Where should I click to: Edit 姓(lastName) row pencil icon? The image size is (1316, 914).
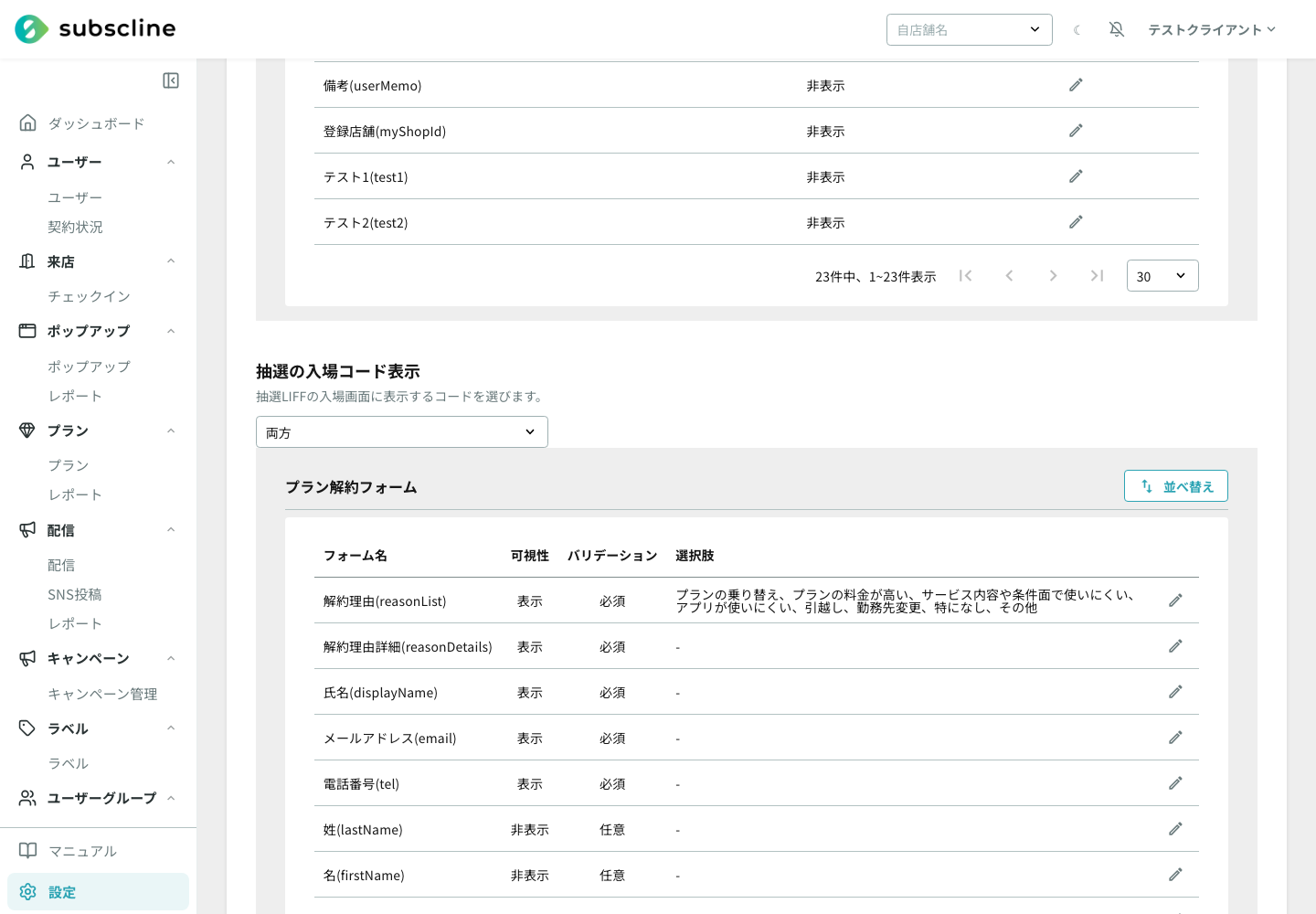pos(1175,829)
